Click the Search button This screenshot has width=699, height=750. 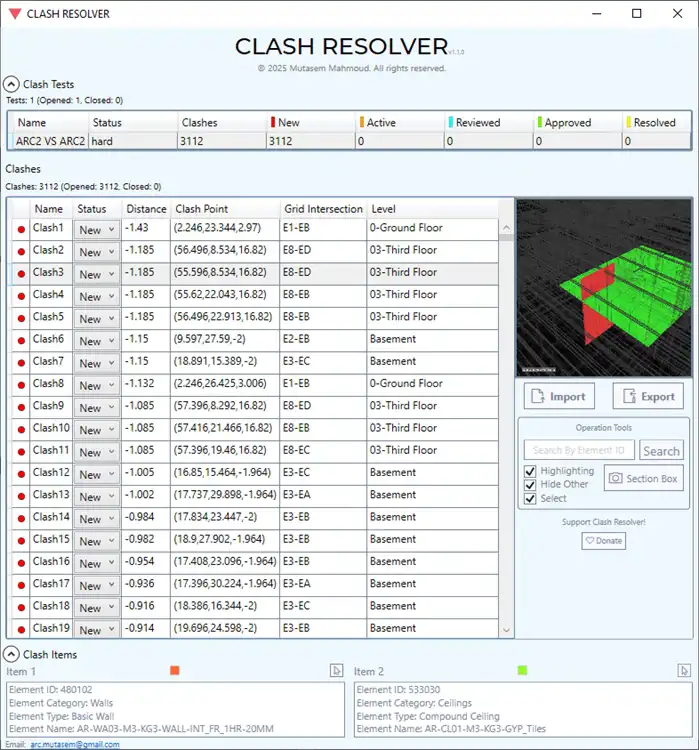(x=661, y=451)
